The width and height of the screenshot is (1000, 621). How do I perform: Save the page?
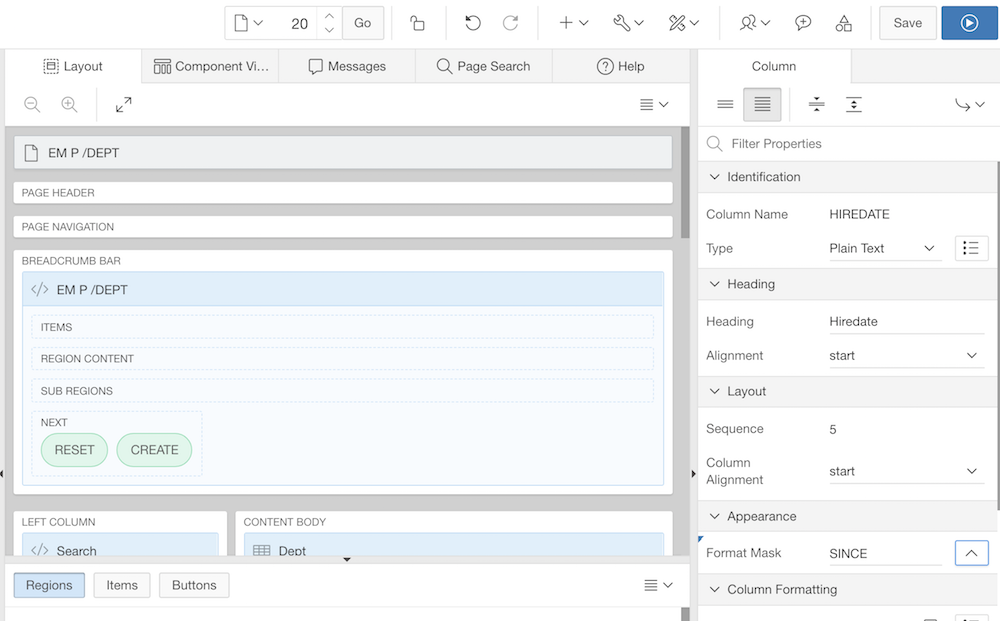pos(908,23)
